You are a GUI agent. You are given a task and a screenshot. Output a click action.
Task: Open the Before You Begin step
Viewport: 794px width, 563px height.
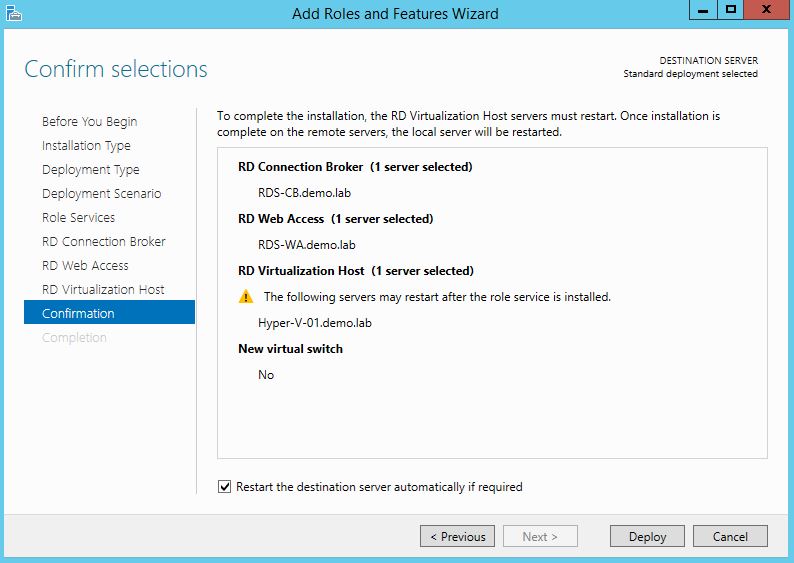coord(90,121)
